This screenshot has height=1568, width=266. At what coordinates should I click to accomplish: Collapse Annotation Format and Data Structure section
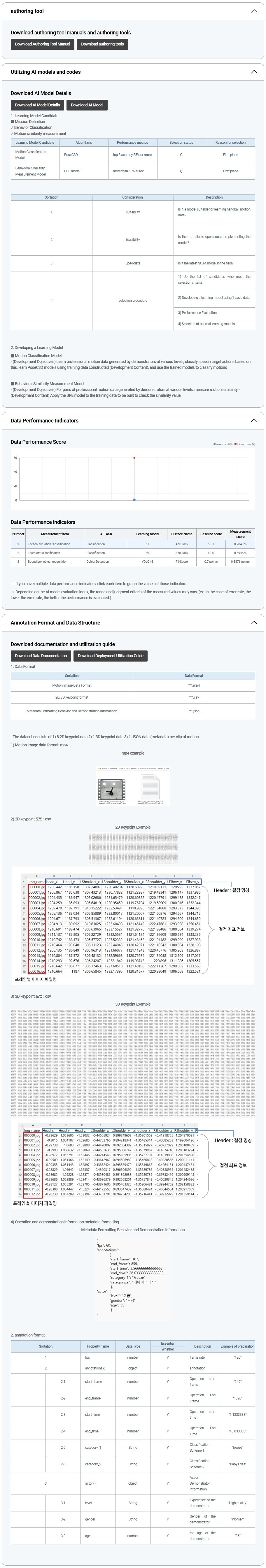(x=254, y=623)
